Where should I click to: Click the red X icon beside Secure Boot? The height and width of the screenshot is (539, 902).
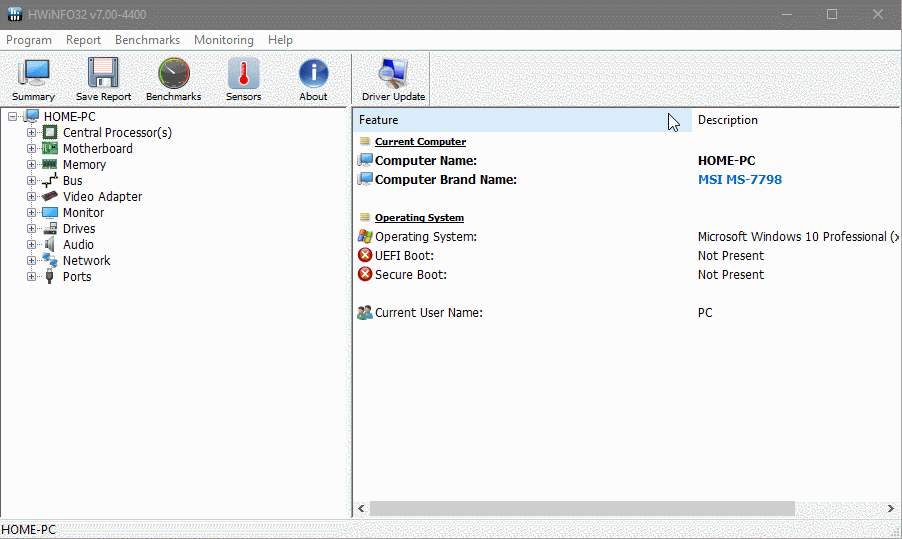click(365, 274)
